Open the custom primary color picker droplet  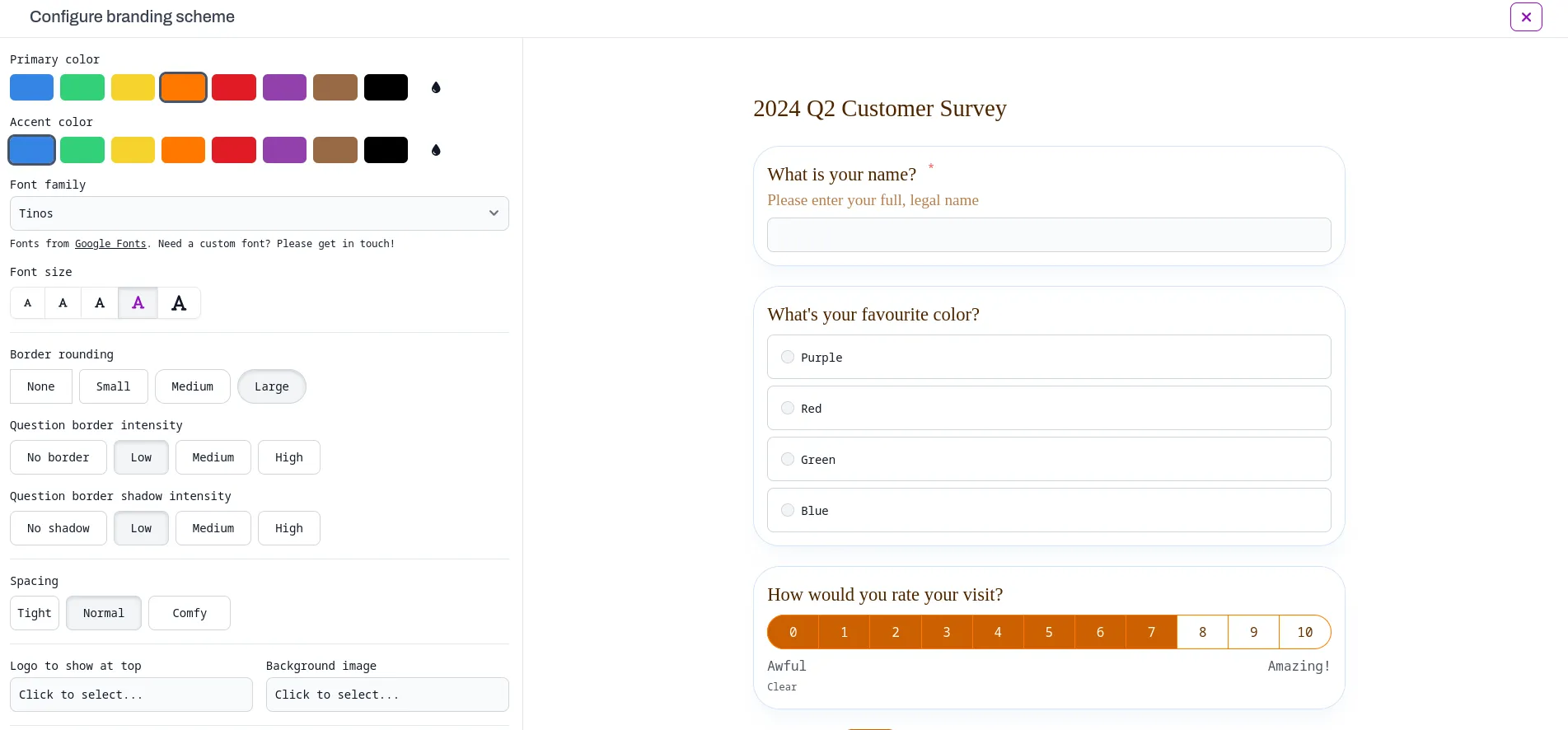pyautogui.click(x=436, y=87)
